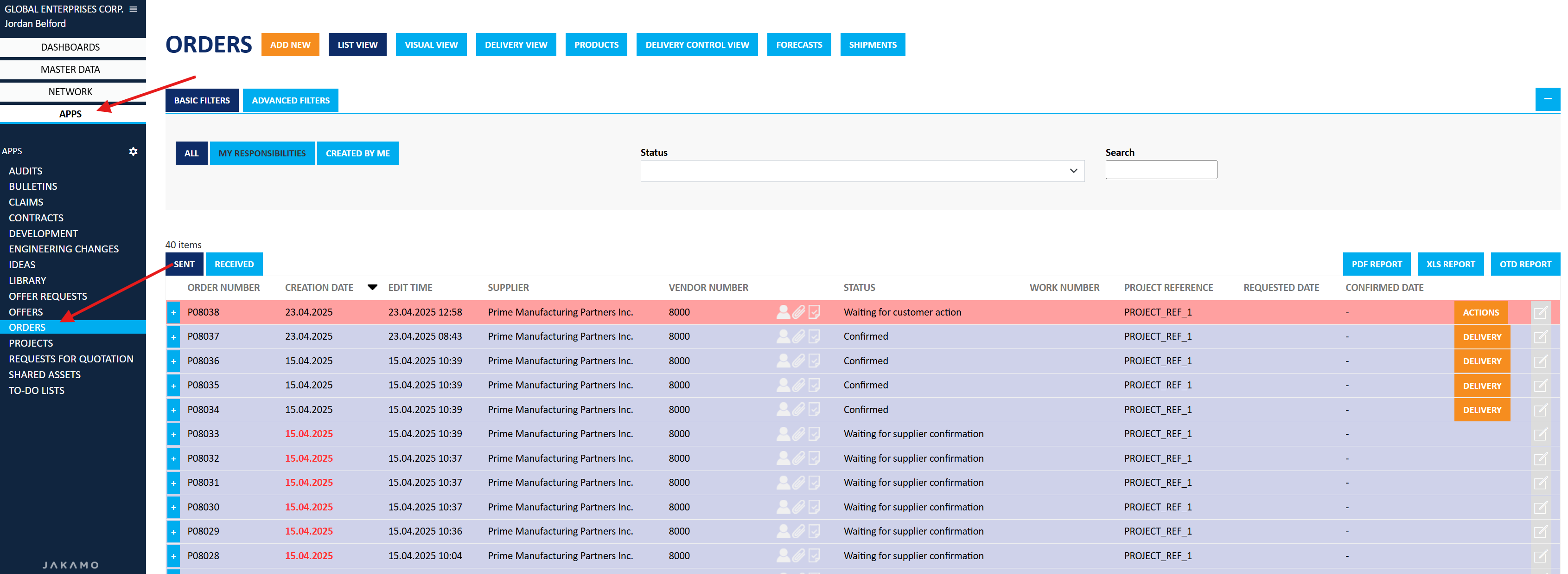Screen dimensions: 1568x574
Task: Sort by the Order Number column header
Action: click(x=223, y=287)
